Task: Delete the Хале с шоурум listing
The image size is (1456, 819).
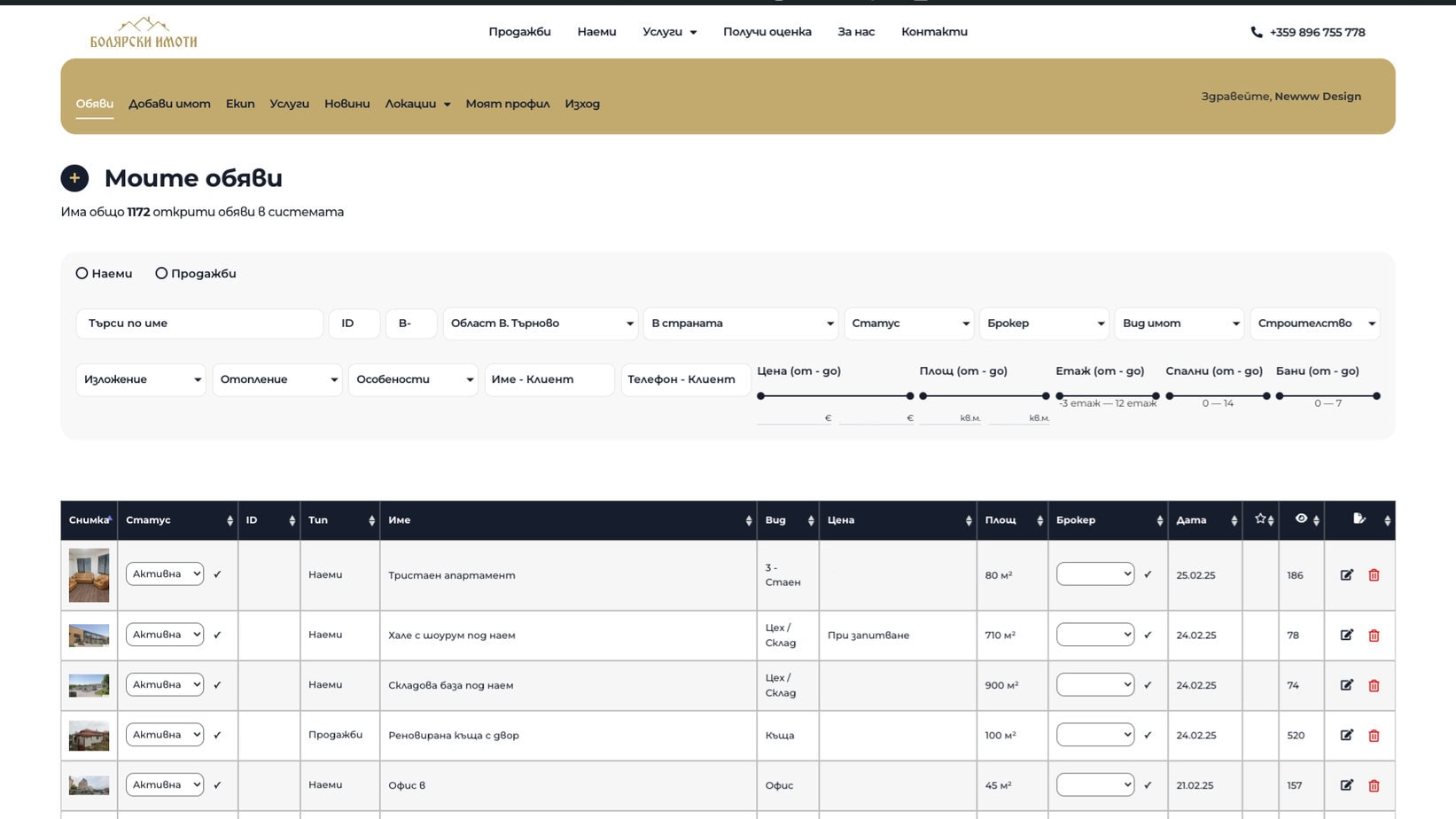Action: [1374, 636]
